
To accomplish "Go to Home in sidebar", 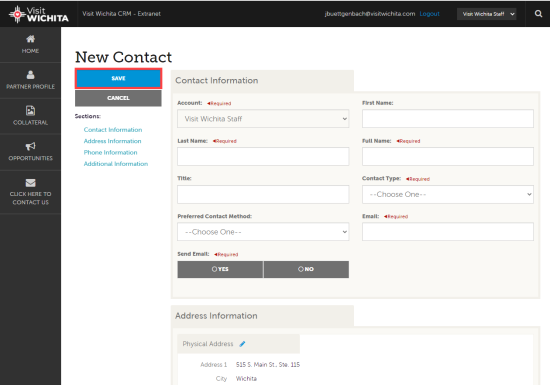I will tap(31, 45).
